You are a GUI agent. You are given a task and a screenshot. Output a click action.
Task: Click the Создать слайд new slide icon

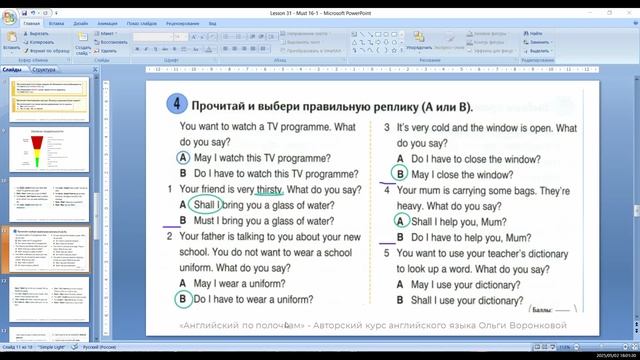[x=82, y=37]
